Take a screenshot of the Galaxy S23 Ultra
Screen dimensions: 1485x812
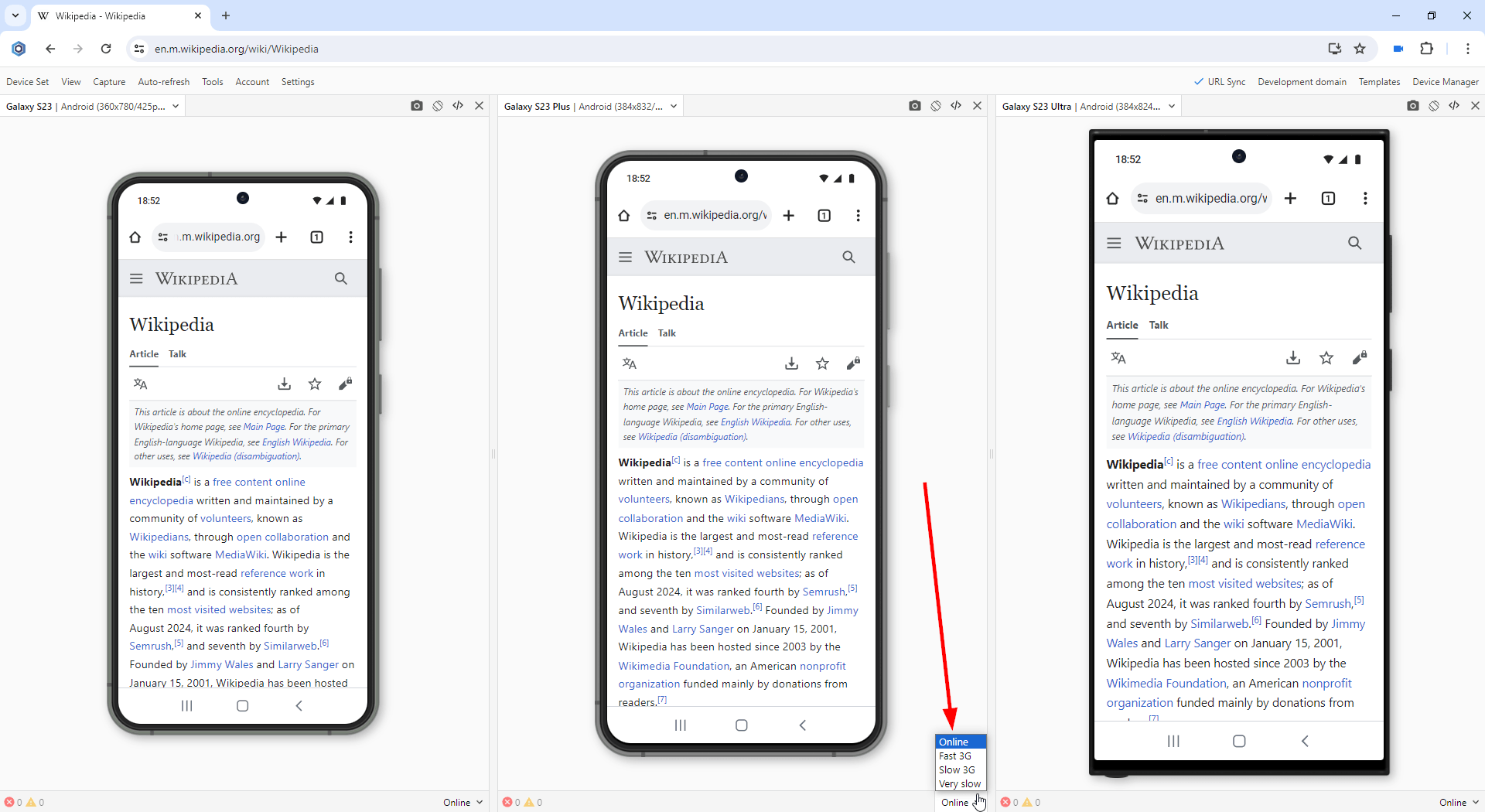coord(1412,105)
